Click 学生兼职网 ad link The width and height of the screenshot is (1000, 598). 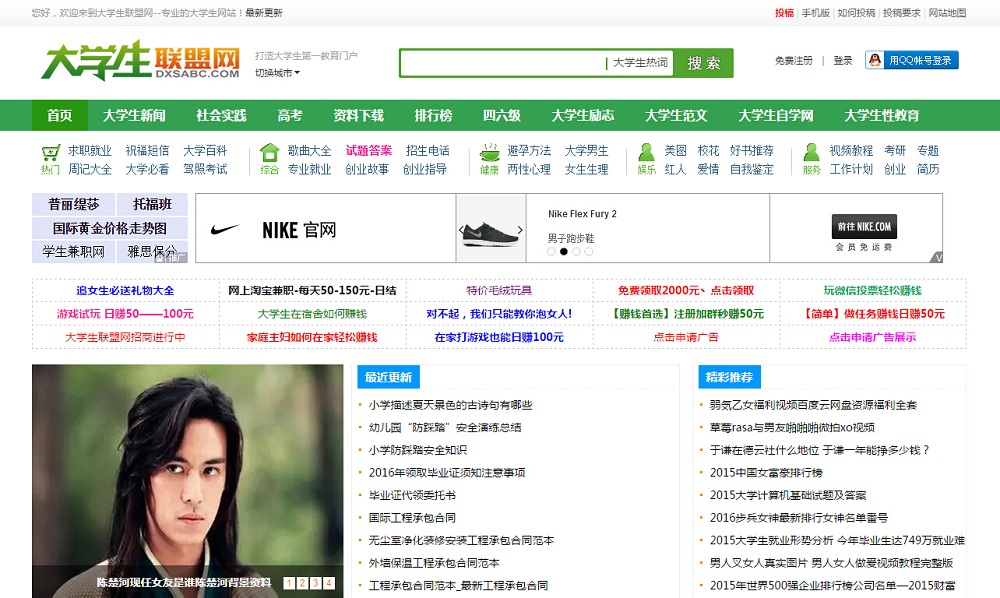click(x=74, y=252)
